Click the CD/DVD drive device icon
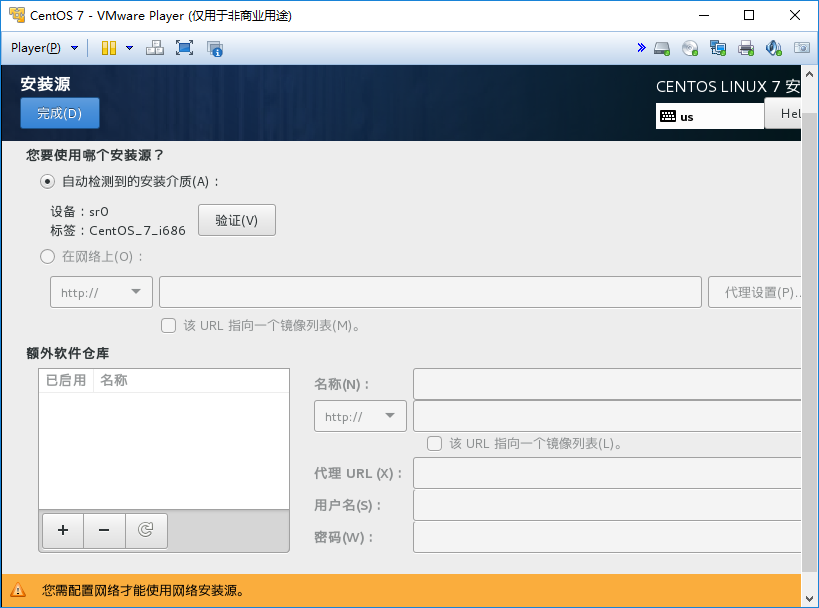819x608 pixels. tap(690, 49)
